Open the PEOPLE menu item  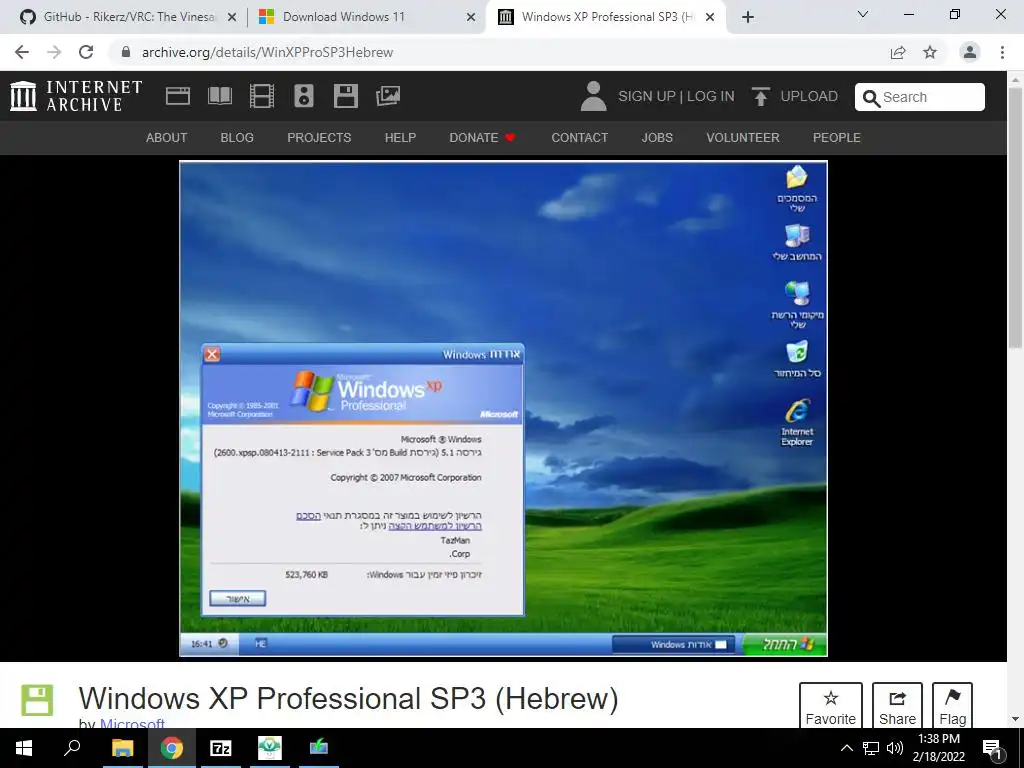pyautogui.click(x=837, y=138)
